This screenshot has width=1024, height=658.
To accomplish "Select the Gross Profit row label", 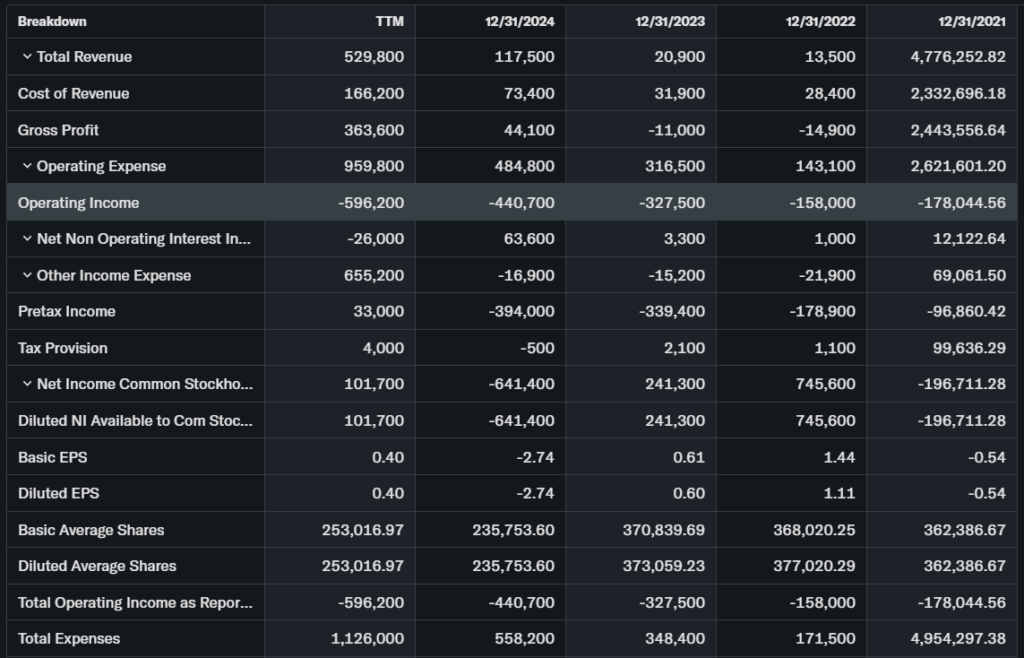I will tap(58, 130).
